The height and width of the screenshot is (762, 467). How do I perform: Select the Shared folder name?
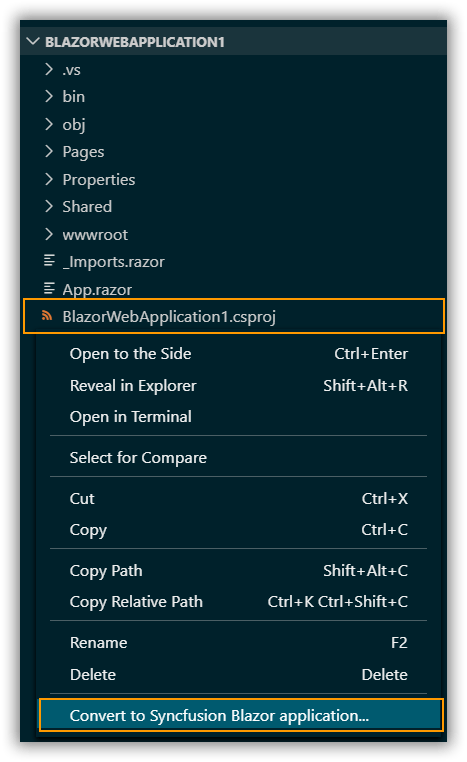pyautogui.click(x=87, y=207)
